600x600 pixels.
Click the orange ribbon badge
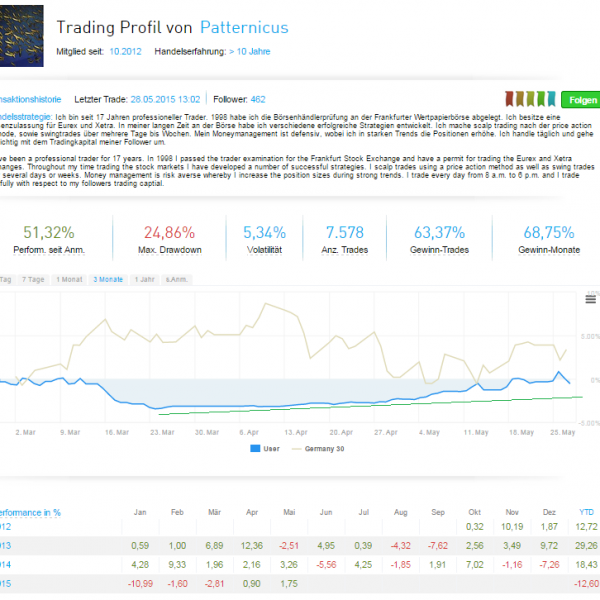(518, 99)
